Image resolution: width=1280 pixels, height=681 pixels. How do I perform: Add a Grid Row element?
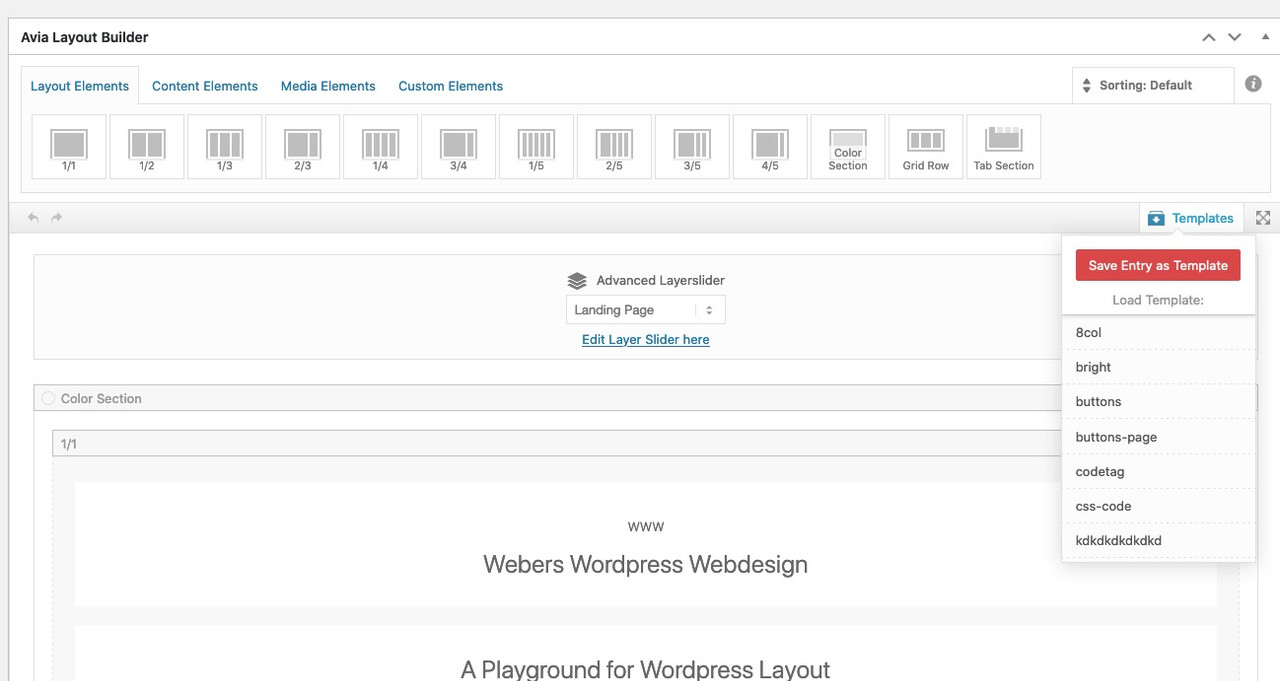point(926,147)
